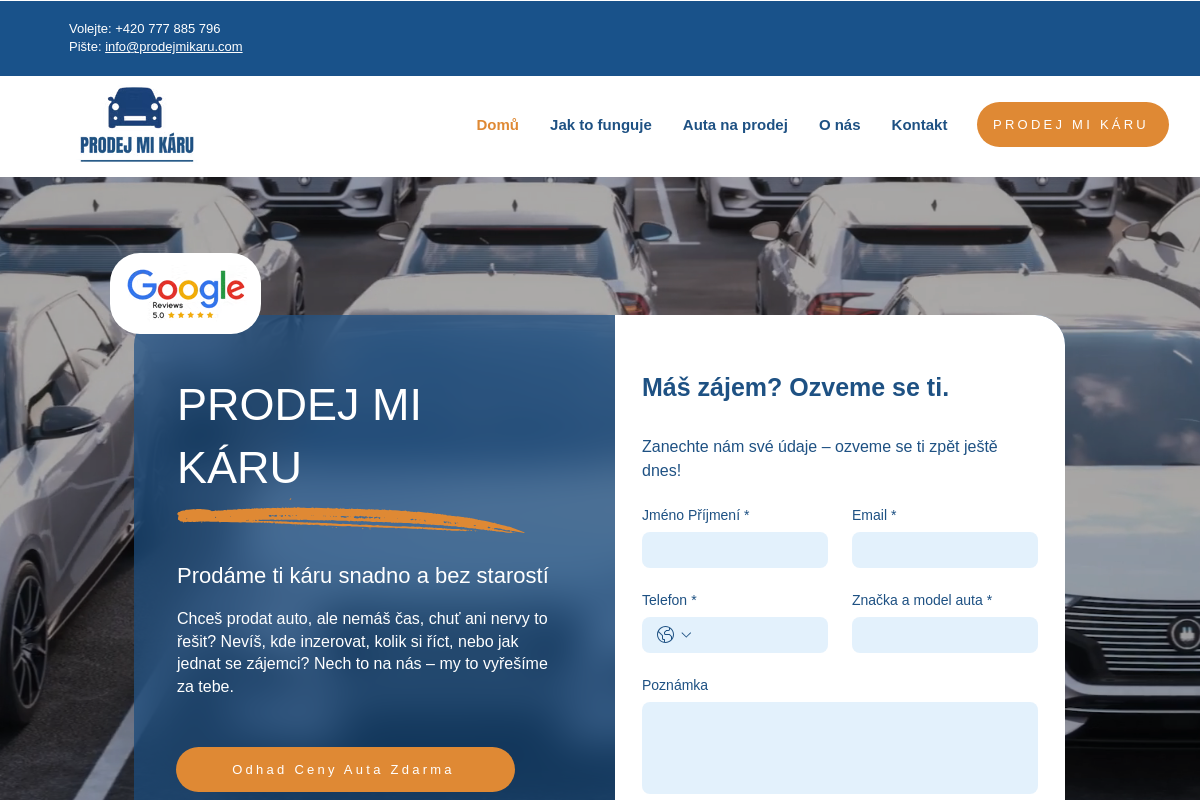1200x800 pixels.
Task: Open the Jak to funguje page
Action: [601, 125]
